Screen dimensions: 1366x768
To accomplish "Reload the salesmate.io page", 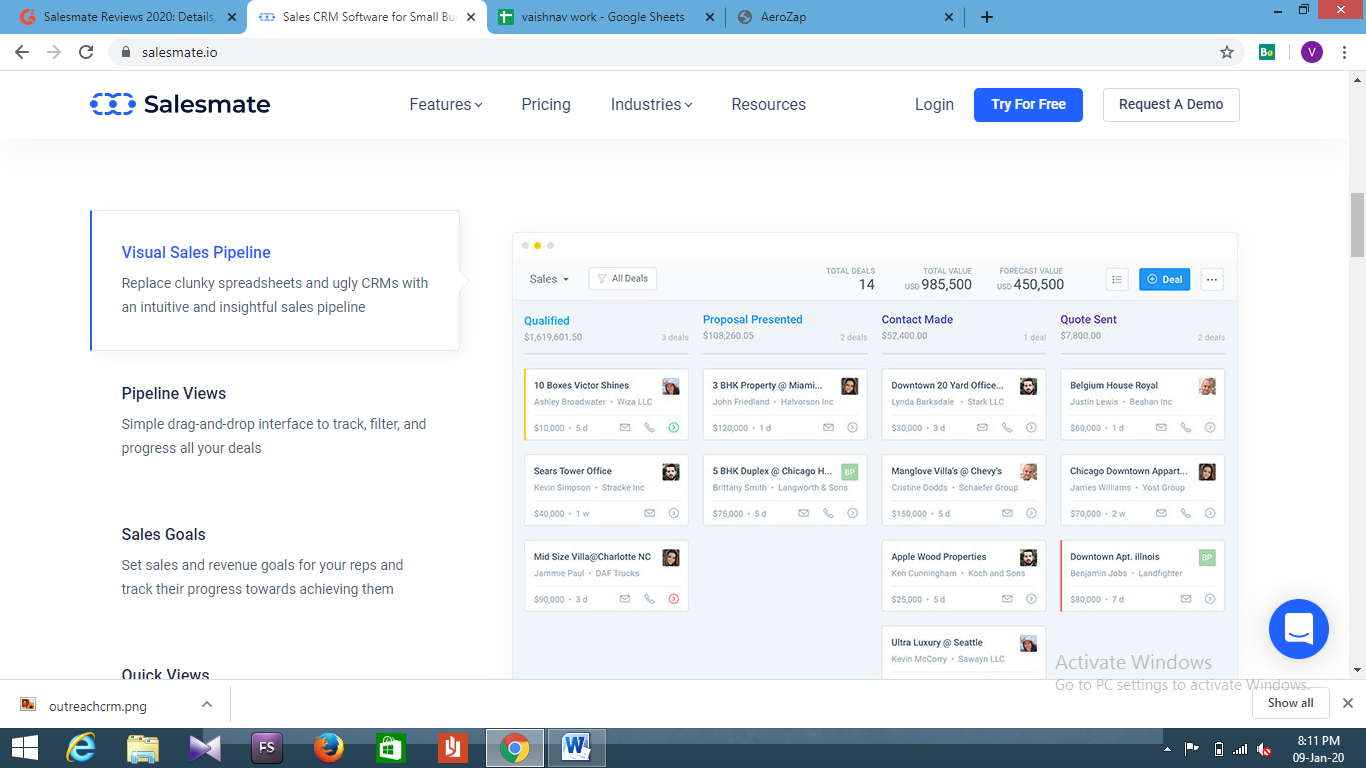I will coord(86,52).
